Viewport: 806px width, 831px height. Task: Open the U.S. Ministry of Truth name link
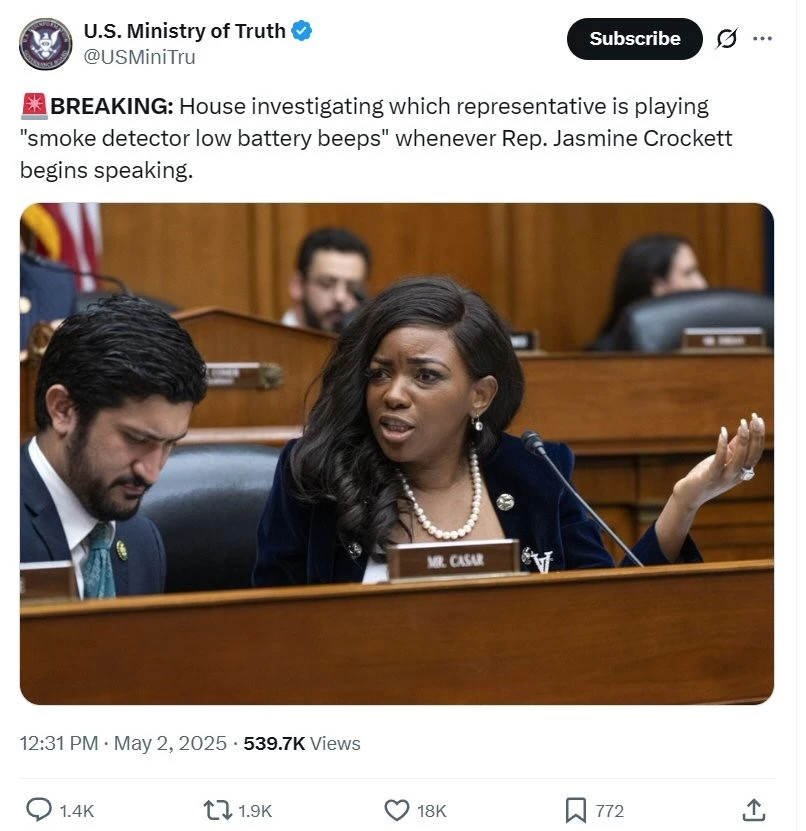click(184, 31)
